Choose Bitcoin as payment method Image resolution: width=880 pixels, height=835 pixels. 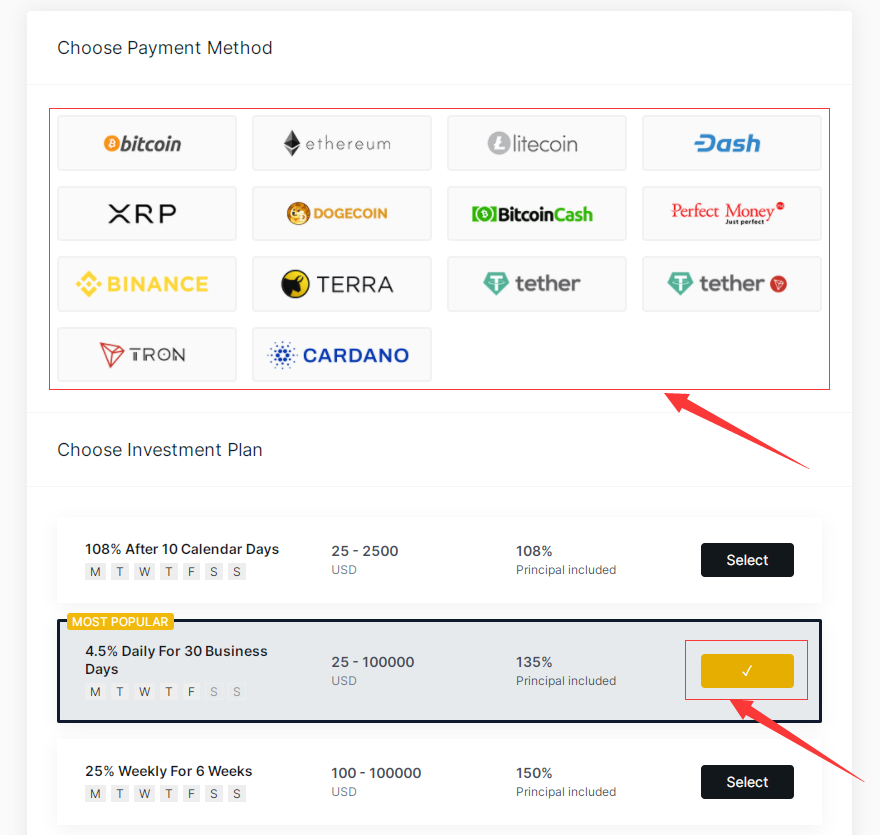tap(147, 143)
